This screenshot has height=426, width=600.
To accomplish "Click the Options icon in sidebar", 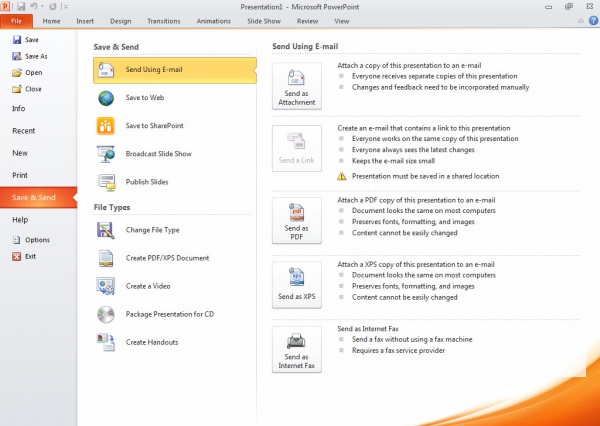I will click(x=16, y=240).
